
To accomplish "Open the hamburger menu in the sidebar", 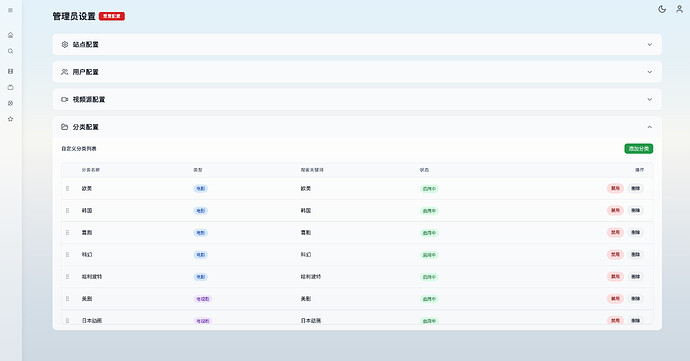I will point(11,10).
